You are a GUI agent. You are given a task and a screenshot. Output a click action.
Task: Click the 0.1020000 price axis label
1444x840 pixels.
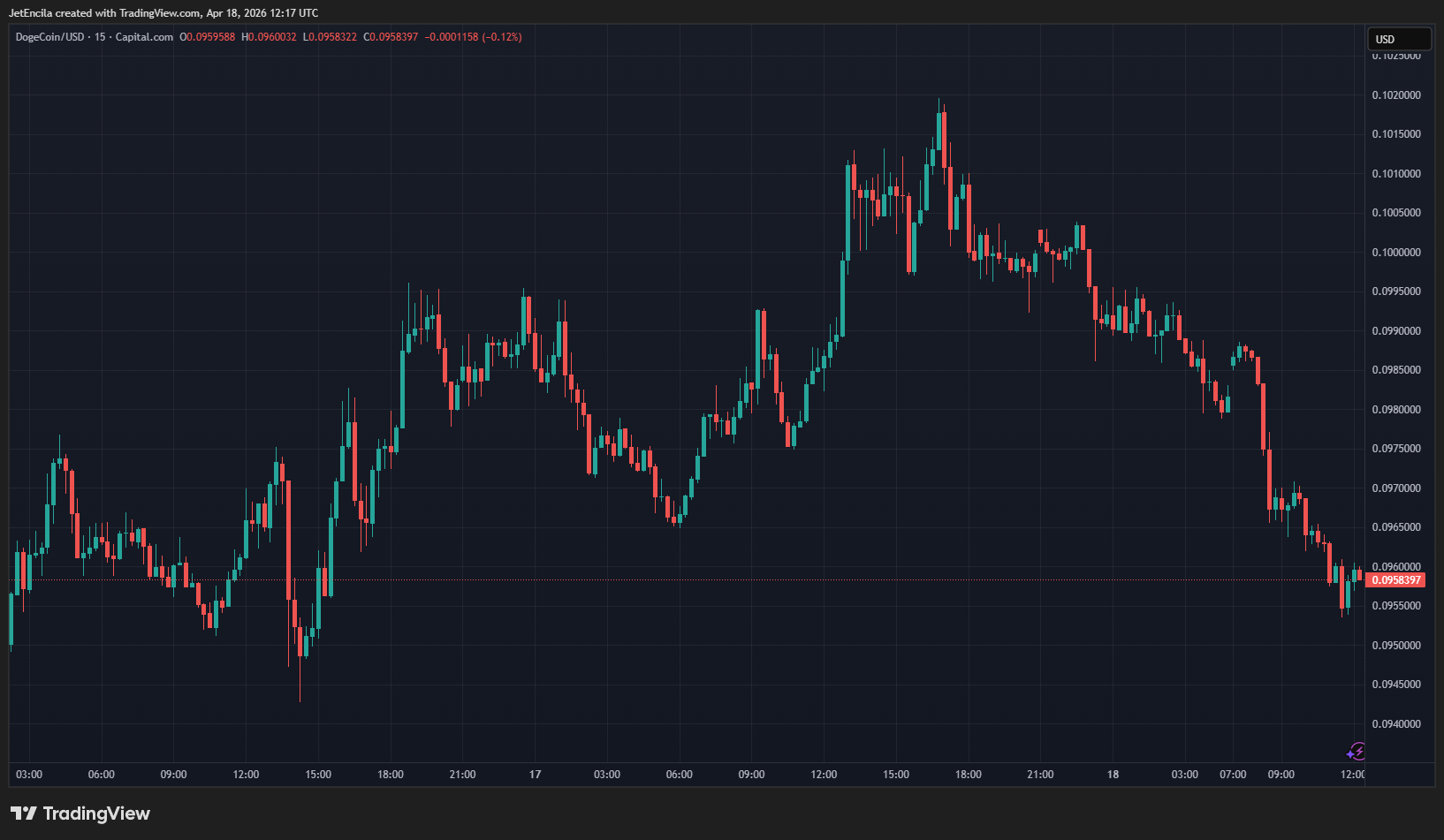point(1396,95)
